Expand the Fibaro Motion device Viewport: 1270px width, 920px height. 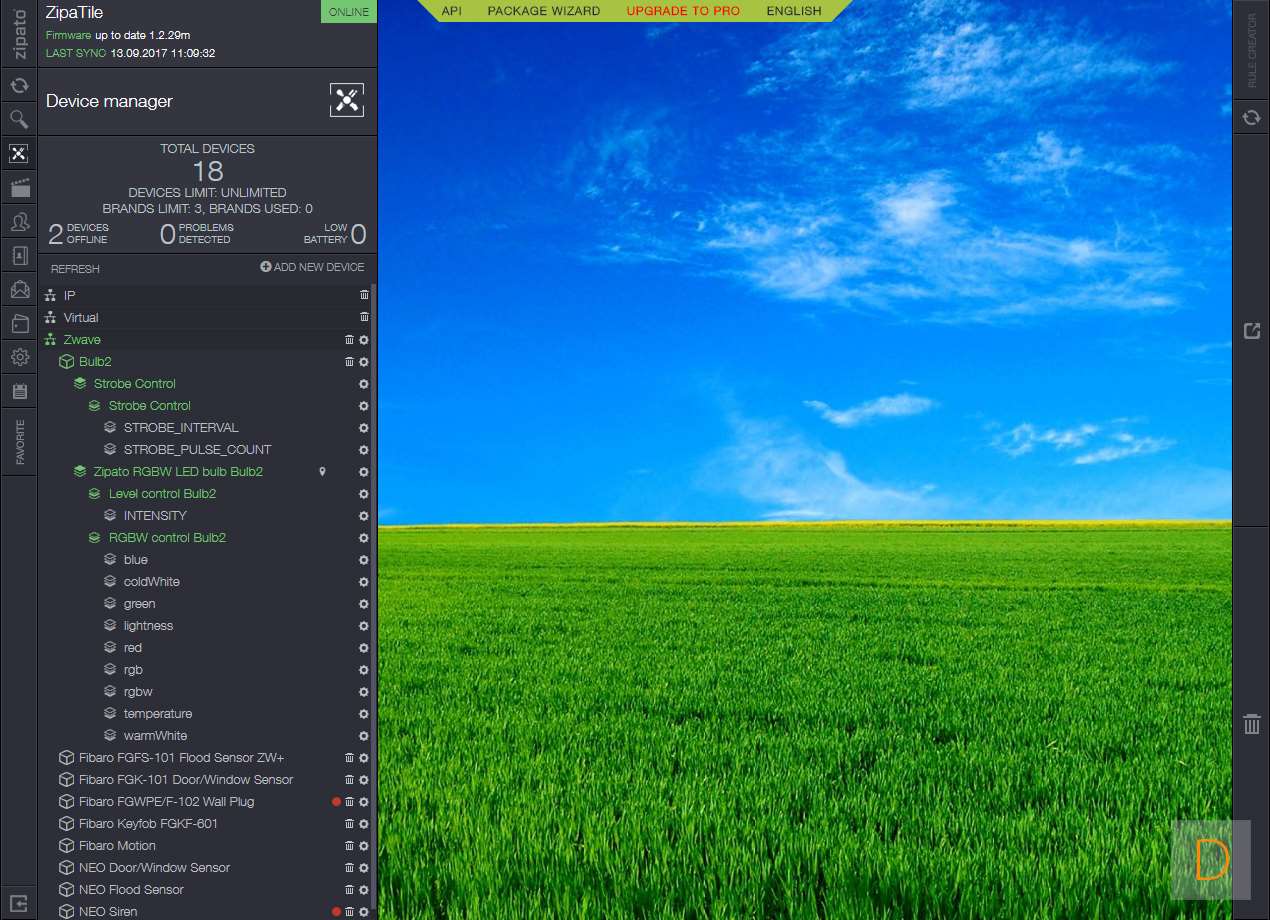[x=67, y=846]
